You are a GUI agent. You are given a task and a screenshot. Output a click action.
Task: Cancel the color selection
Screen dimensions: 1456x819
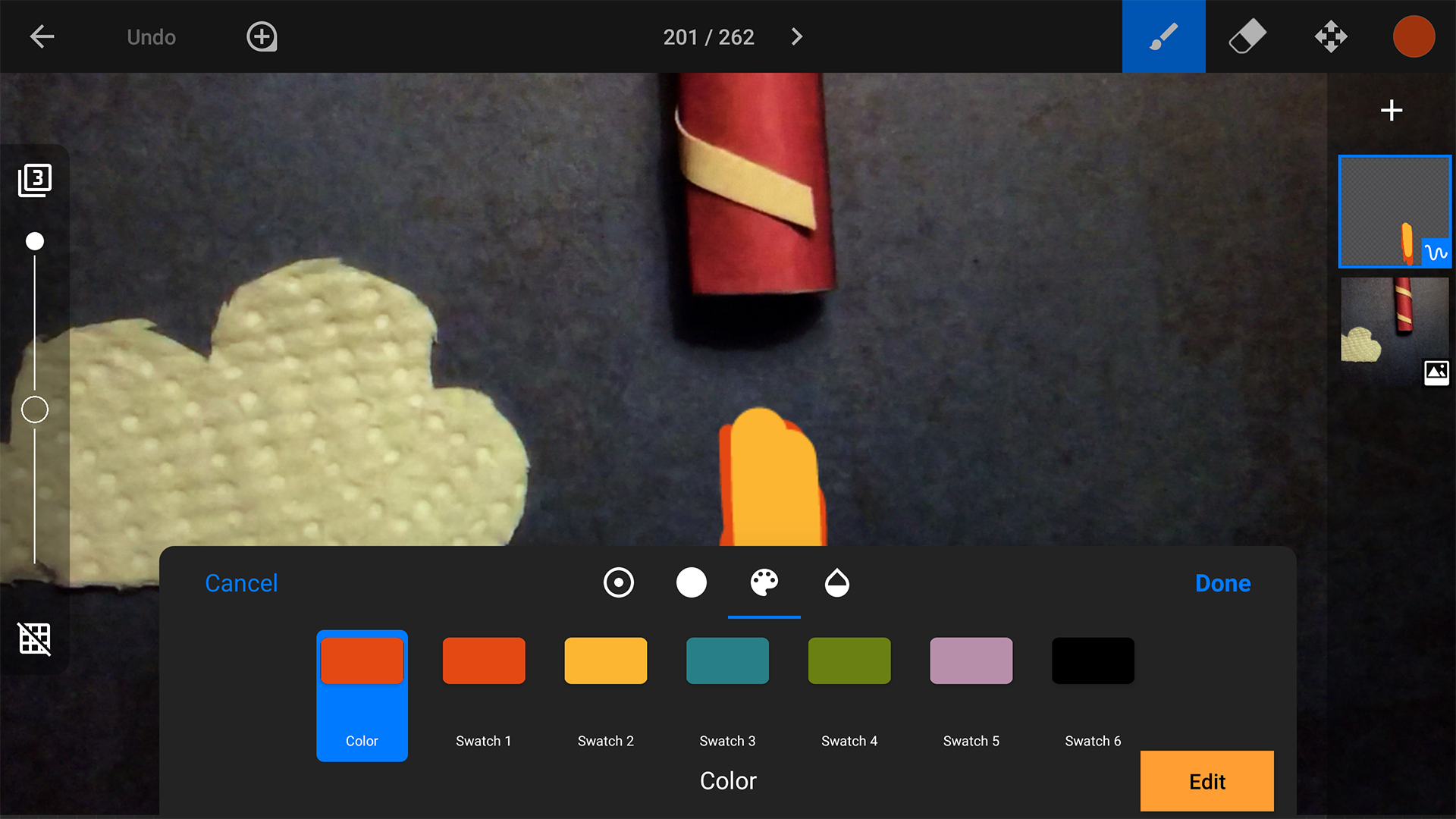[x=241, y=582]
